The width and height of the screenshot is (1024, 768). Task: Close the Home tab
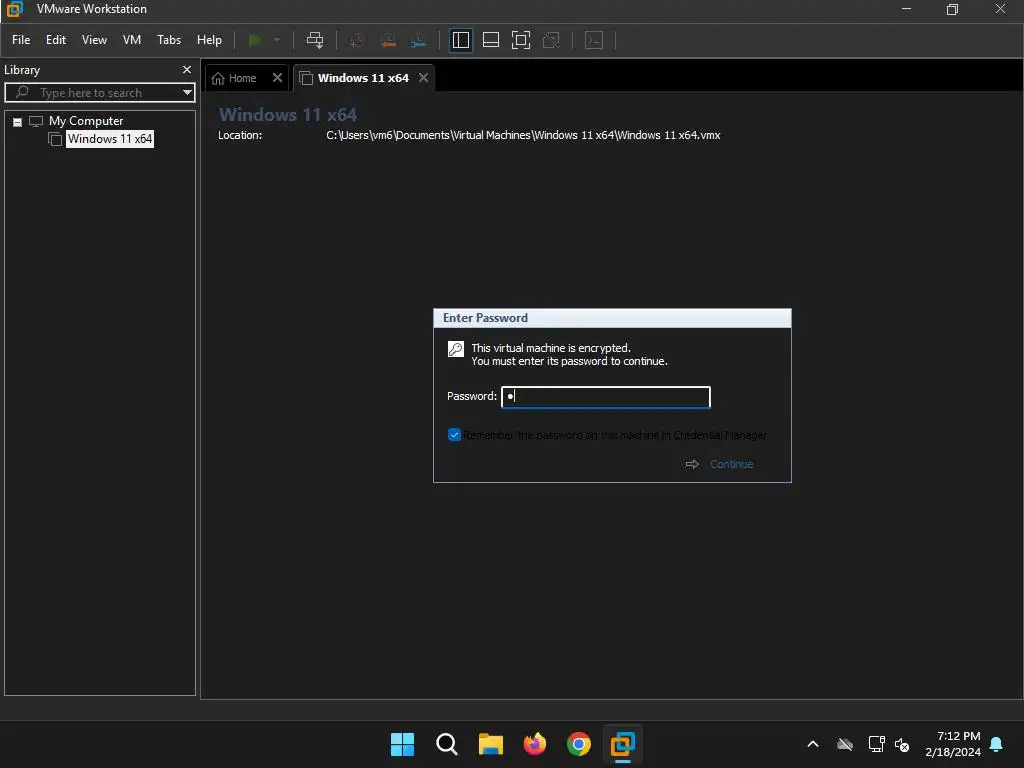[x=277, y=78]
